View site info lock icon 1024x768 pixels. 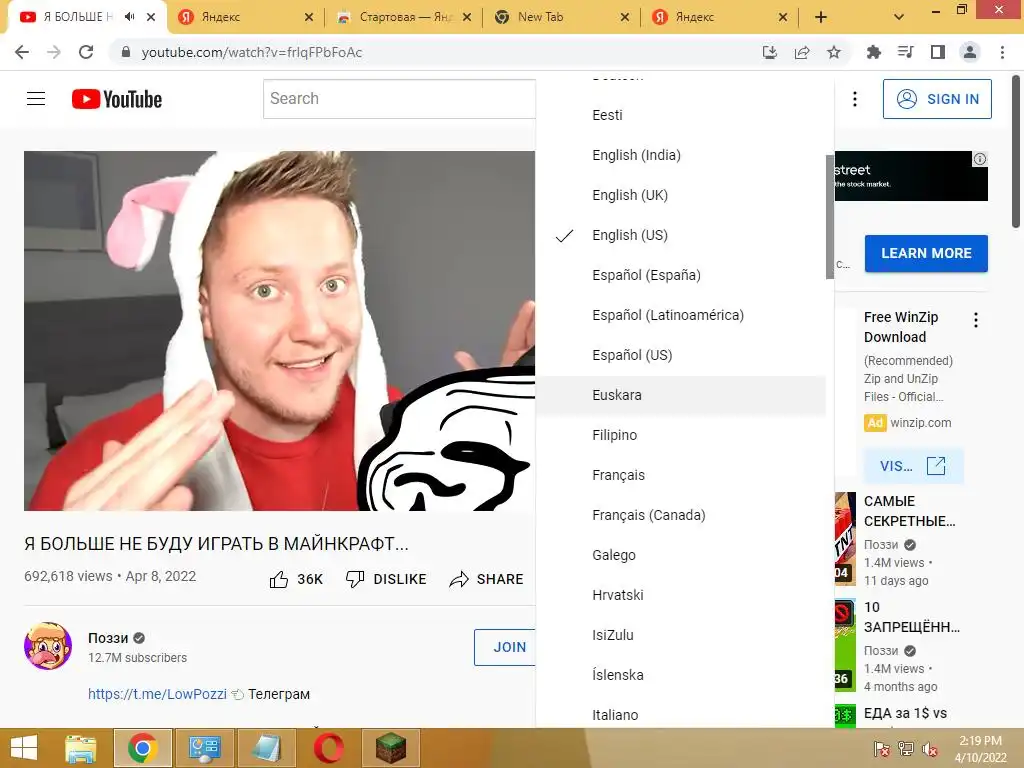point(126,52)
